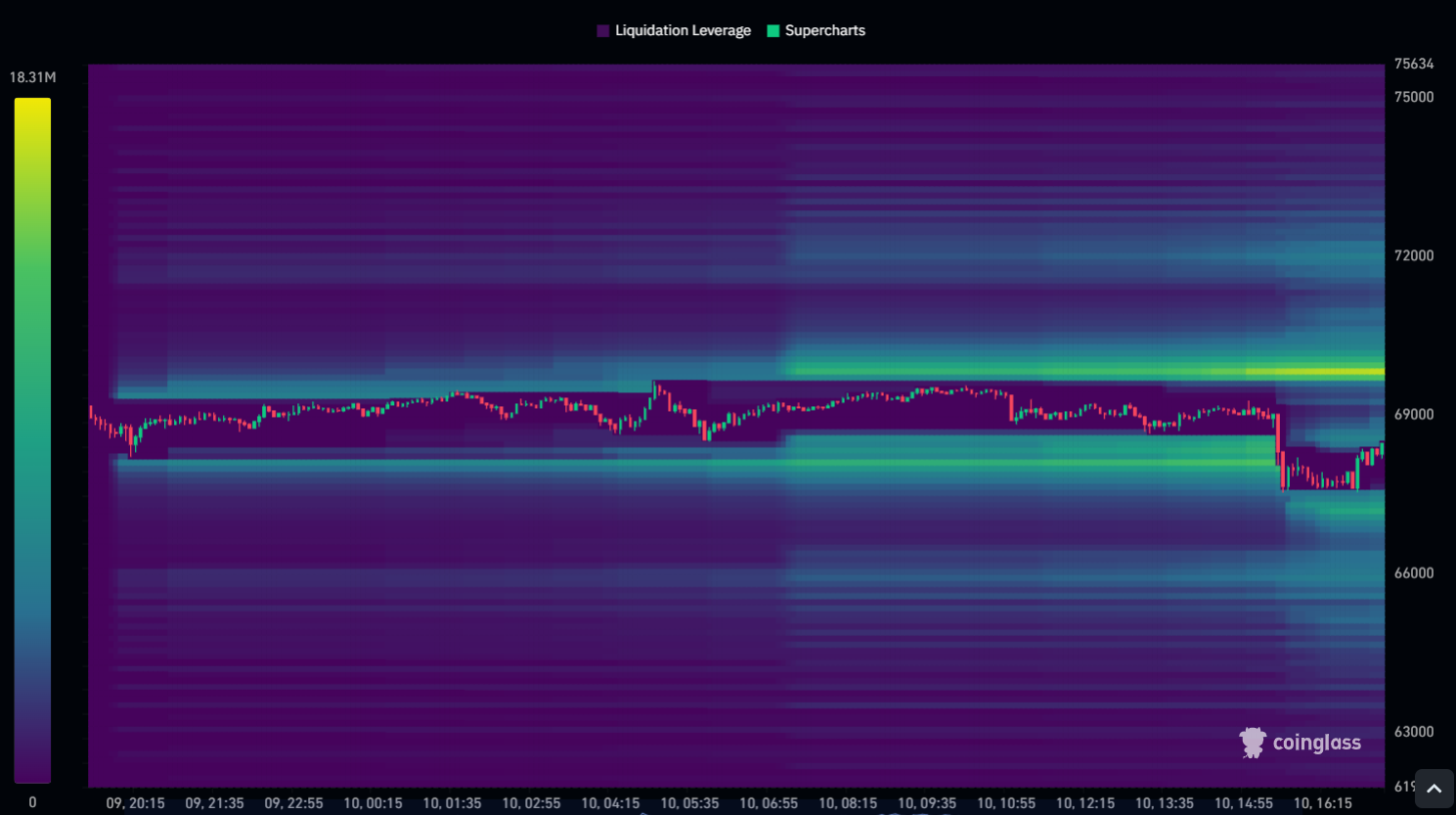Click the 72000 price axis label
Viewport: 1456px width, 815px height.
(1414, 255)
